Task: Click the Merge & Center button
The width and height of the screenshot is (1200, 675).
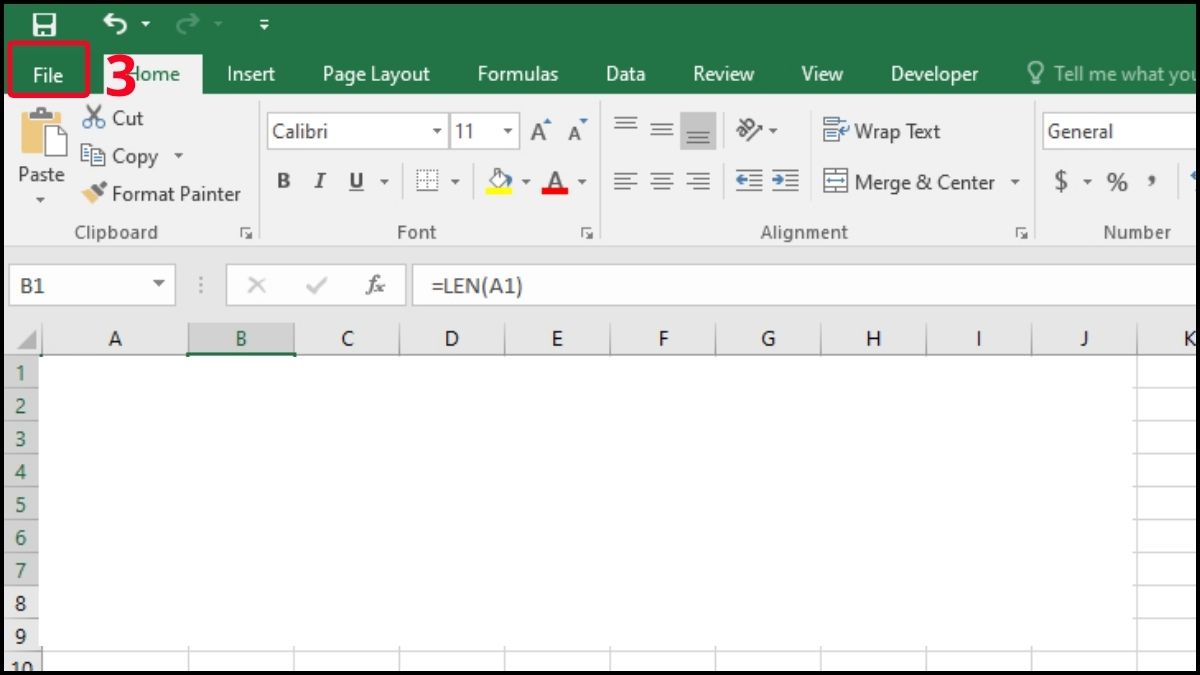Action: point(908,182)
